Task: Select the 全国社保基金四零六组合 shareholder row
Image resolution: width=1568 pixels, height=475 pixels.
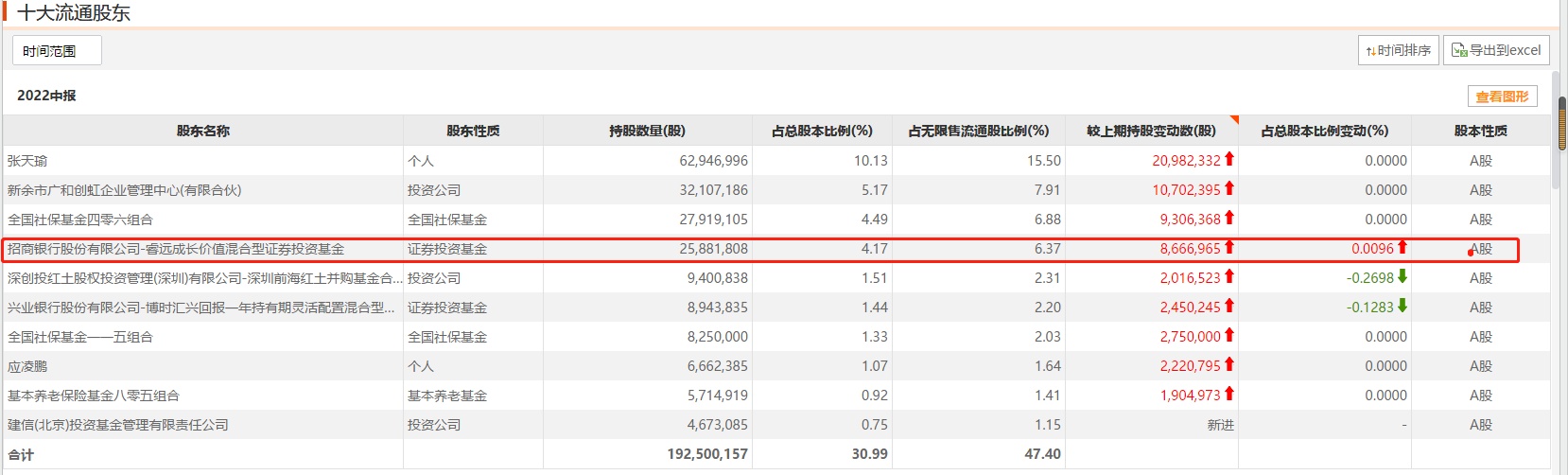Action: pos(80,220)
